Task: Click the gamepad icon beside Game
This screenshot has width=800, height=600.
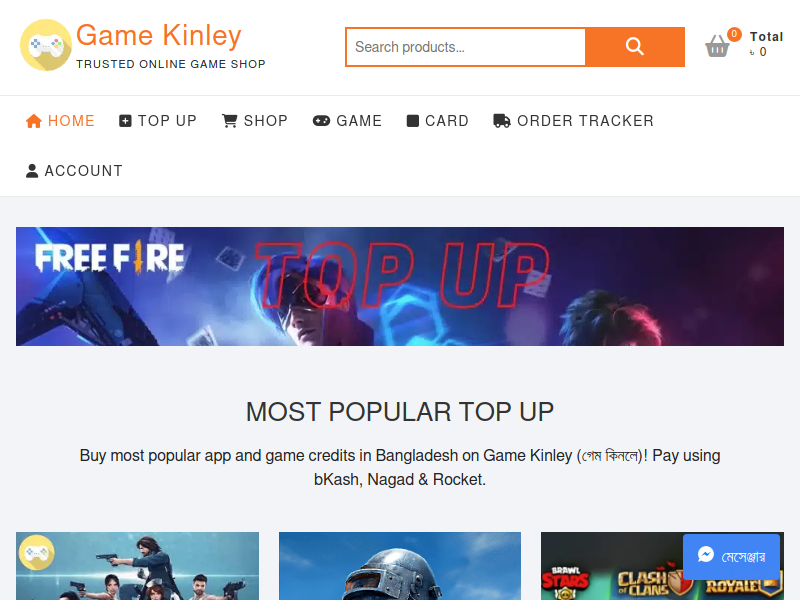Action: [321, 121]
